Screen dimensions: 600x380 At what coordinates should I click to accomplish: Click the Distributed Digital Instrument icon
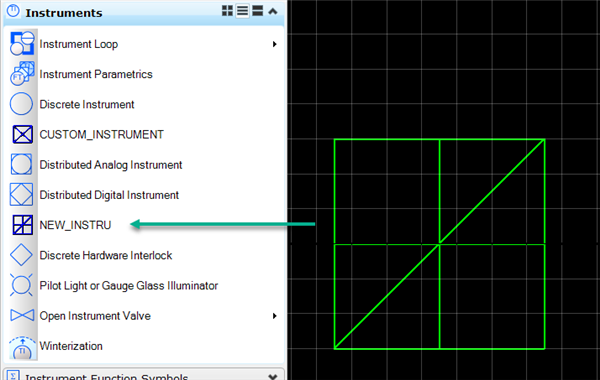click(x=21, y=195)
